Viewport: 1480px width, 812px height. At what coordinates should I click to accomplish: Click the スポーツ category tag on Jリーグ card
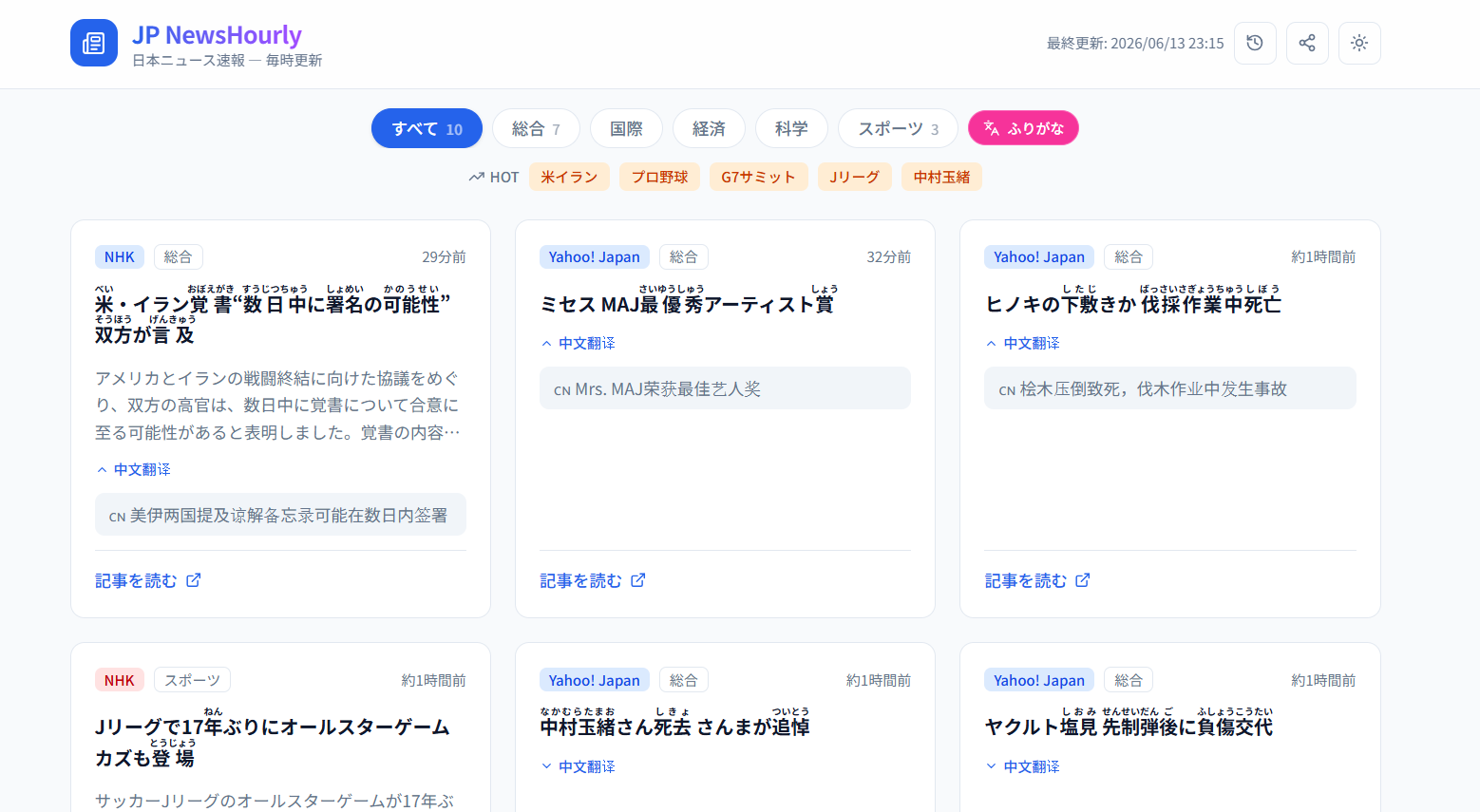[x=192, y=680]
